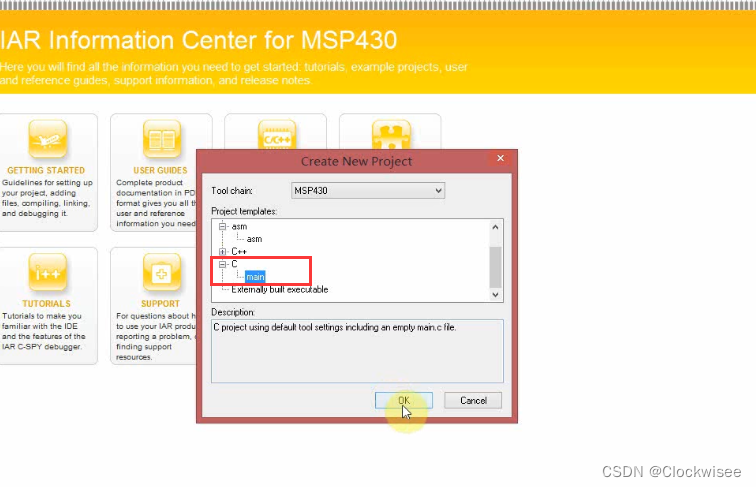This screenshot has height=487, width=756.
Task: Click the GETTING STARTED heading
Action: 46,170
